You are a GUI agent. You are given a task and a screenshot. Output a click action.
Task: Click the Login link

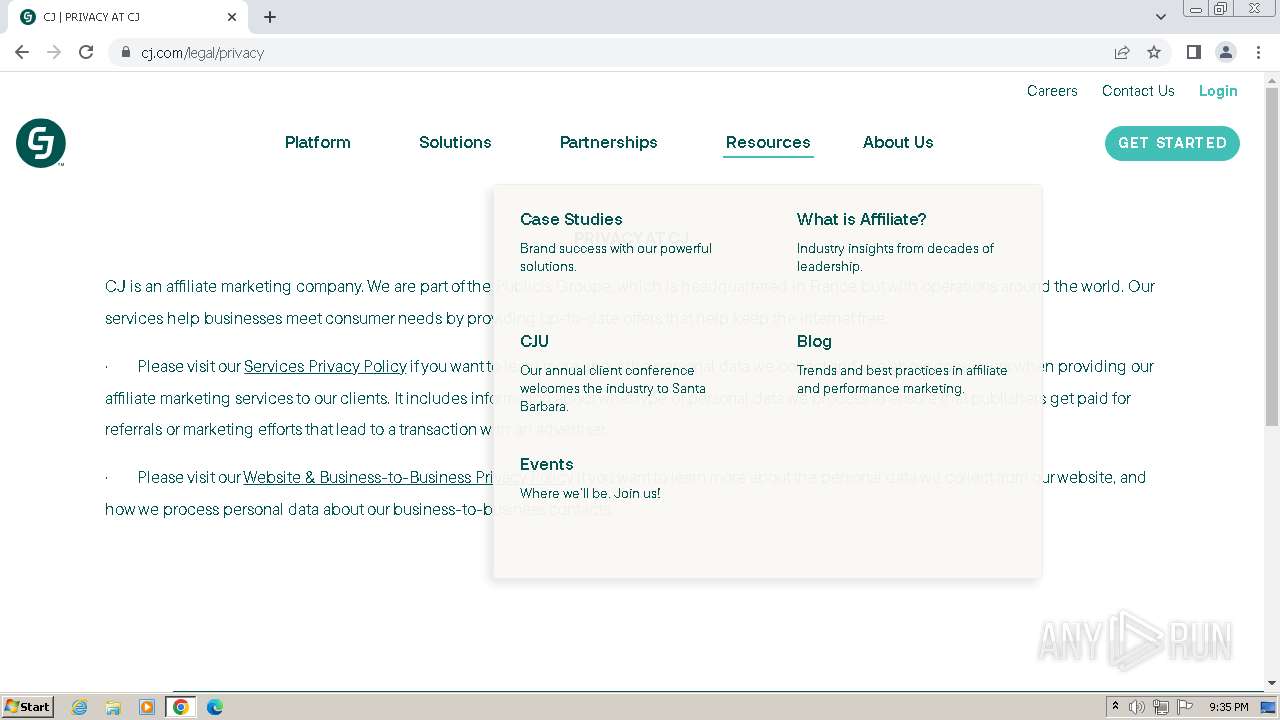coord(1218,90)
